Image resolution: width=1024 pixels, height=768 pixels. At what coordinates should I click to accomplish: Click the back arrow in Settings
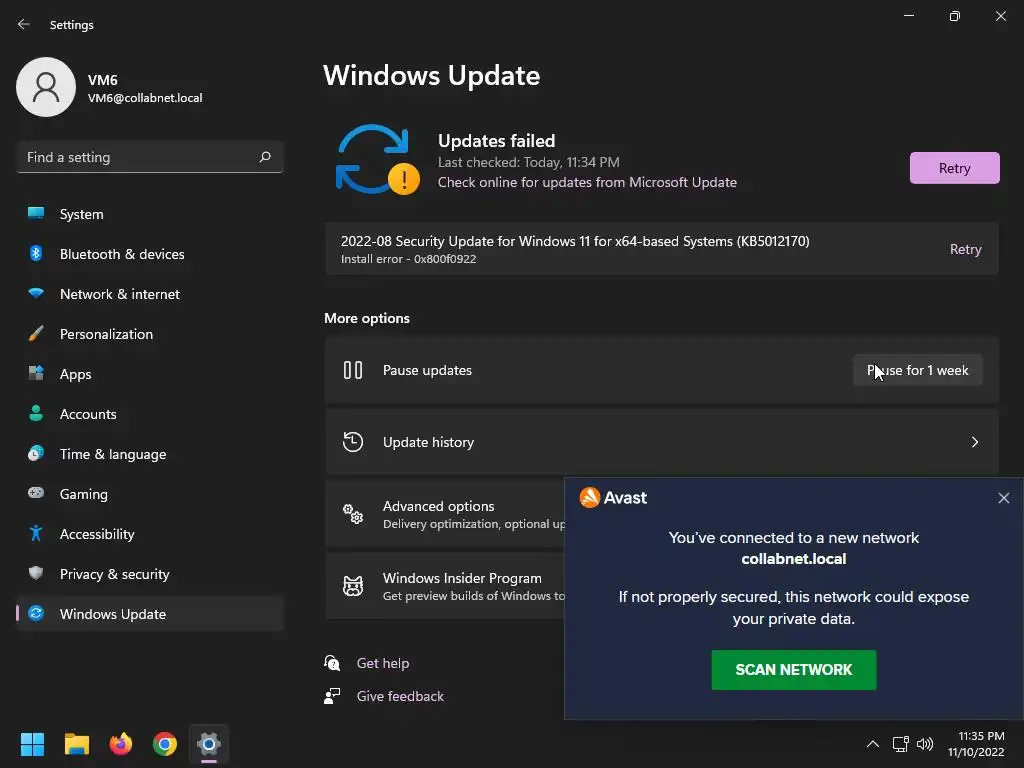click(24, 24)
